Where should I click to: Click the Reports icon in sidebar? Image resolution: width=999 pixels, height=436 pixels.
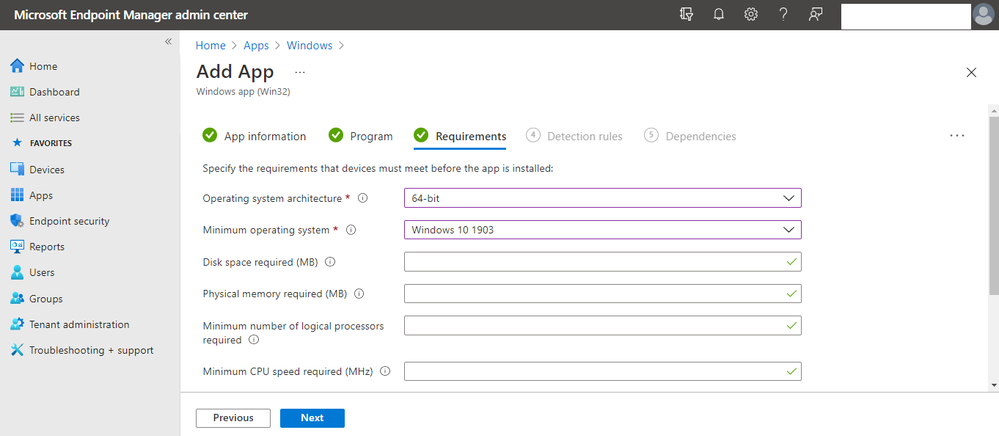click(17, 247)
